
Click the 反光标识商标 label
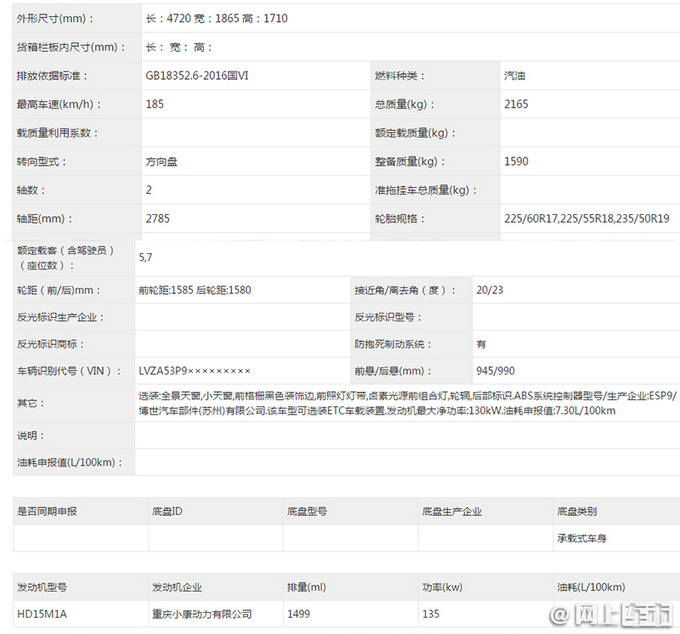coord(50,344)
